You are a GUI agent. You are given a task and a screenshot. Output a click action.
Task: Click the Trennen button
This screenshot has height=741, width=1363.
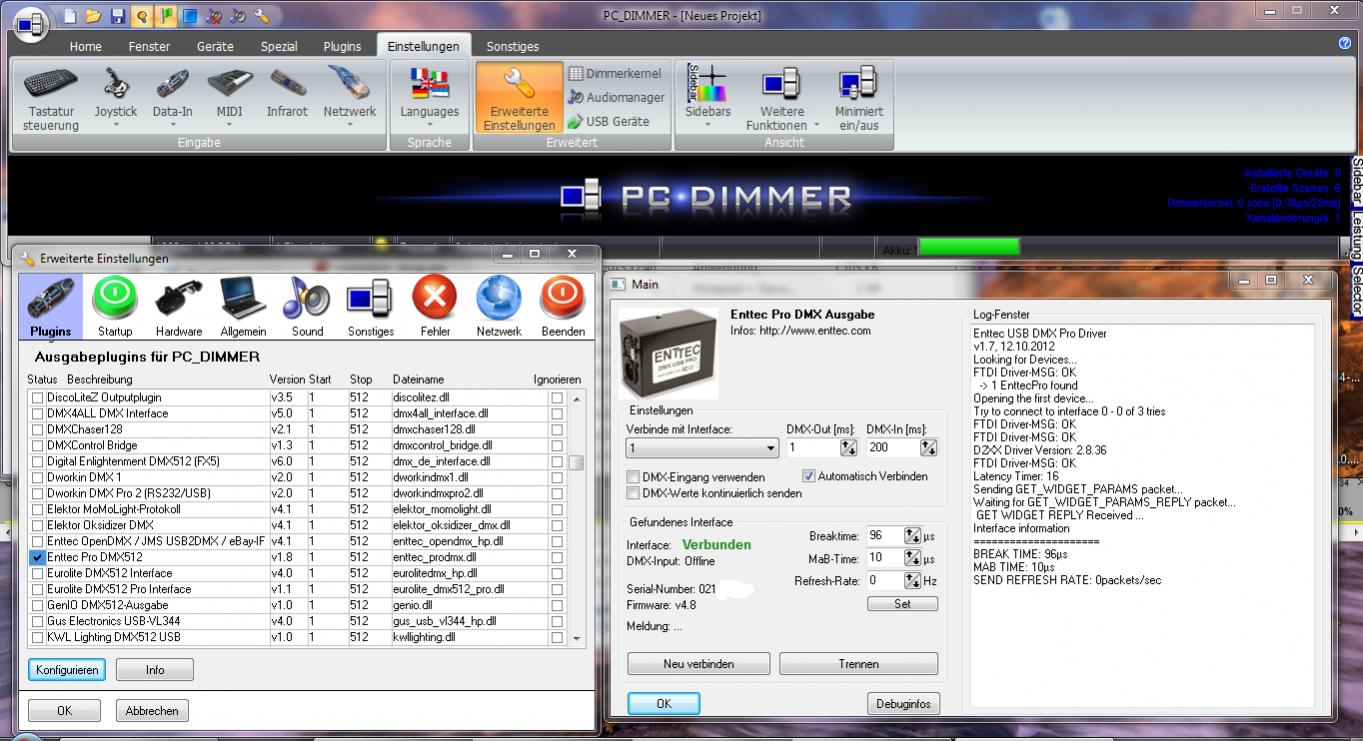click(859, 664)
